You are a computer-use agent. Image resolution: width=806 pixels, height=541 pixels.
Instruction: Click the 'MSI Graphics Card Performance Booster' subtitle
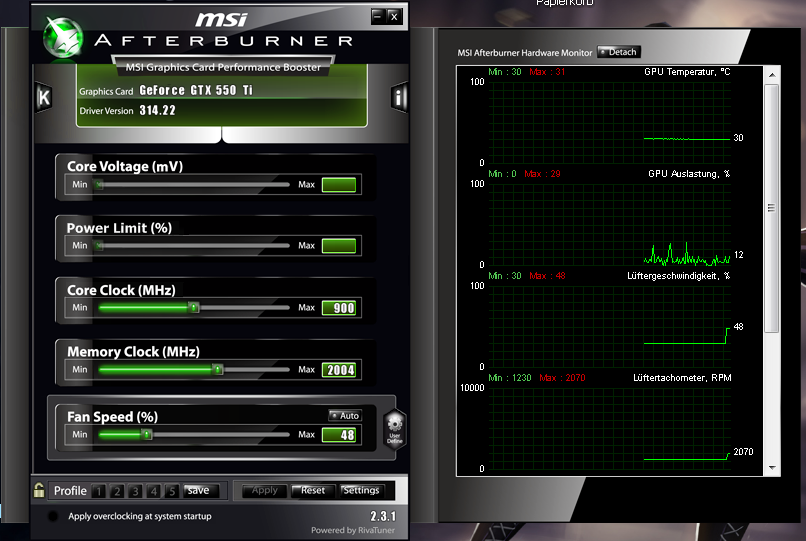(x=223, y=67)
